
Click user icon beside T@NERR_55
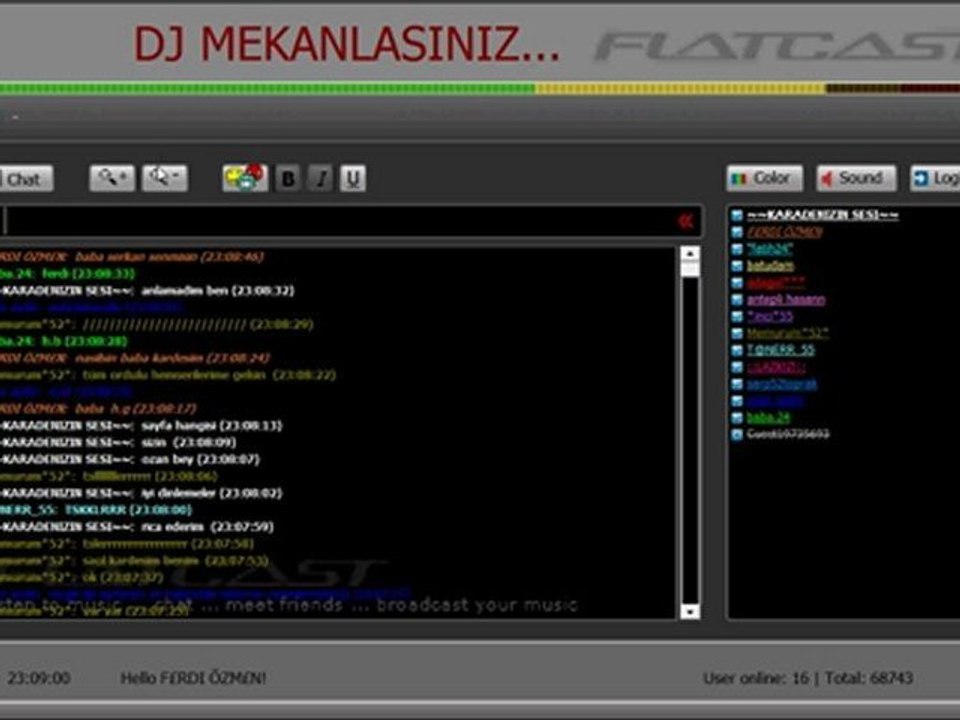pyautogui.click(x=737, y=350)
